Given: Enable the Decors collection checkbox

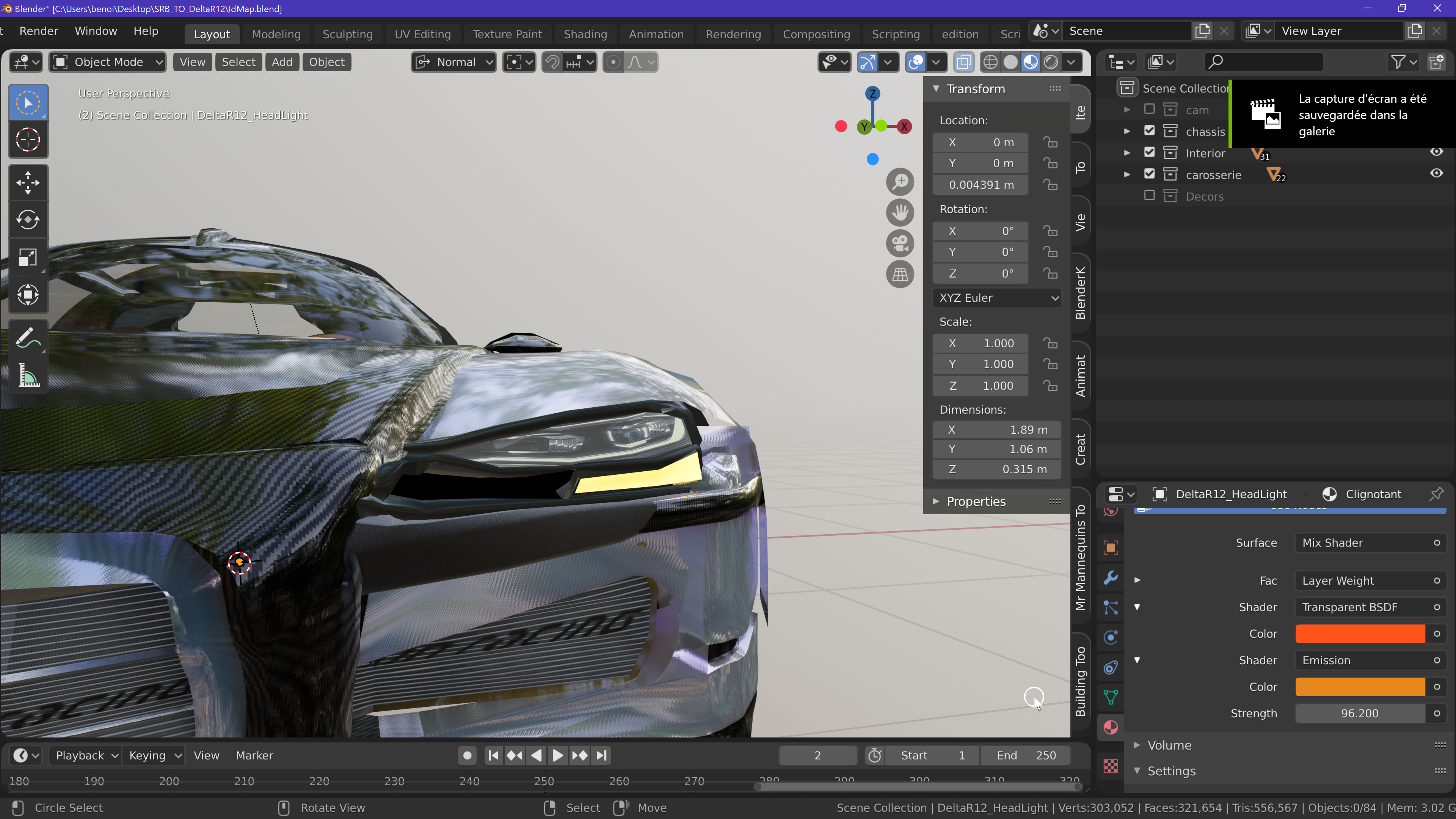Looking at the screenshot, I should [x=1149, y=196].
